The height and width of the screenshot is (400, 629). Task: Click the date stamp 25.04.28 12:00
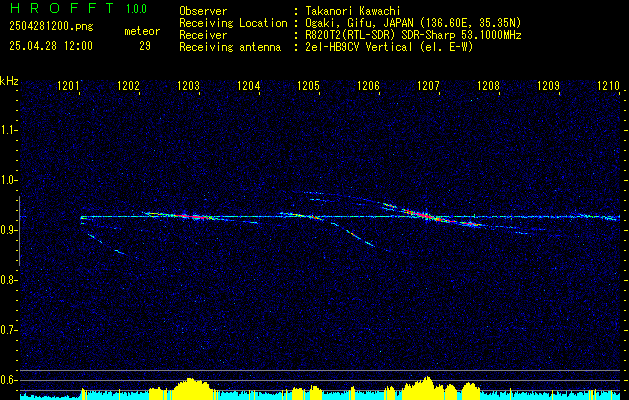coord(51,46)
